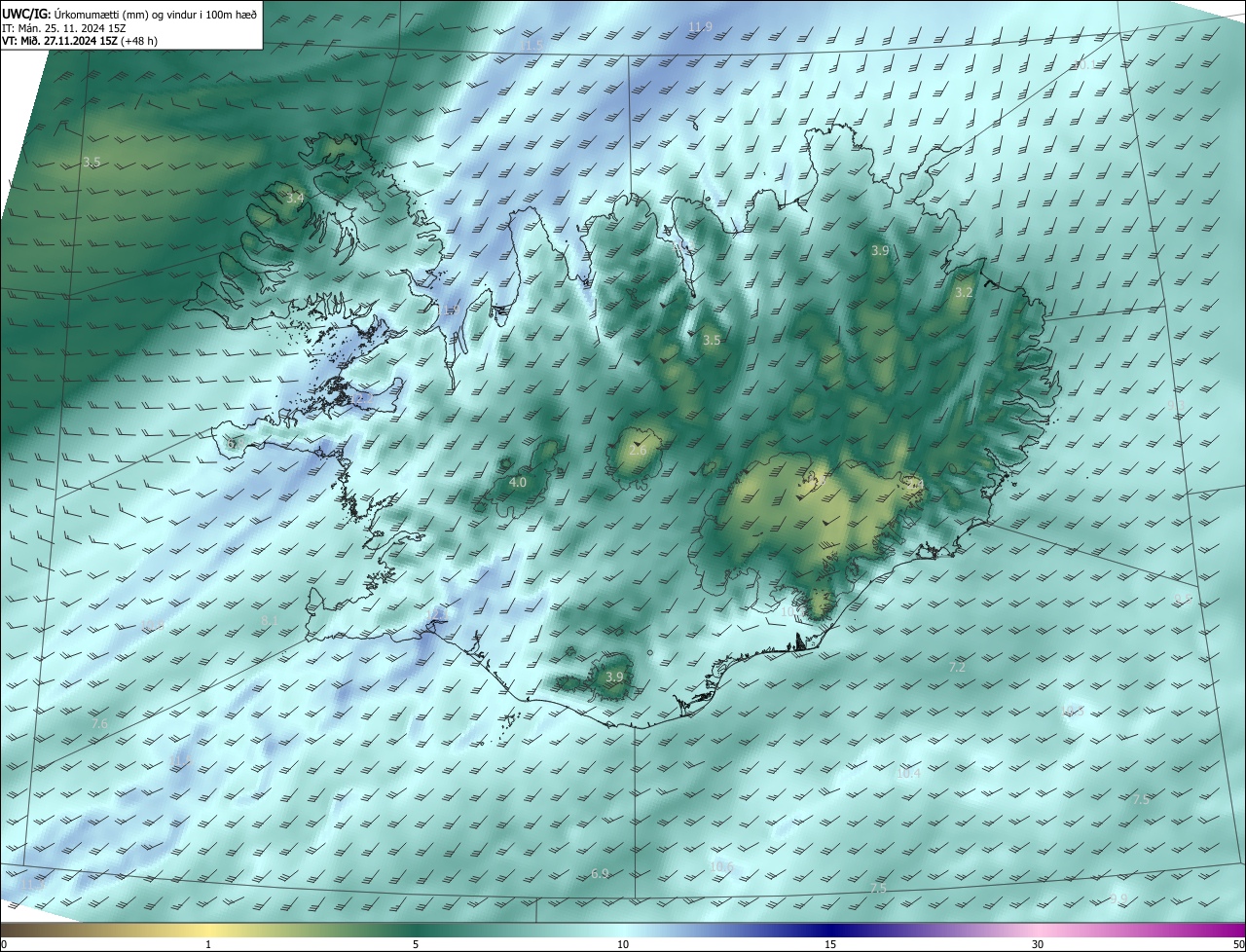Viewport: 1246px width, 952px height.
Task: Select the 5 tick on the color scale
Action: 416,943
